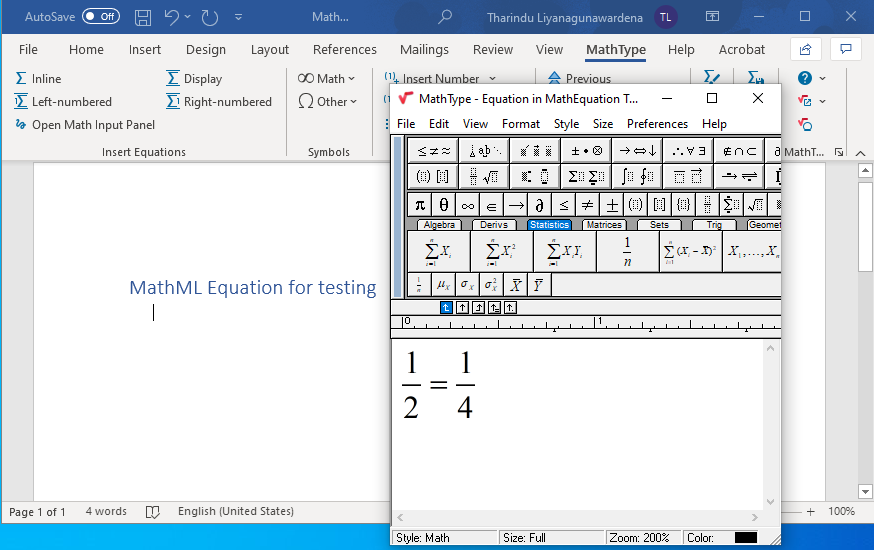Insert Y-bar mean symbol
Image resolution: width=874 pixels, height=550 pixels.
pos(539,285)
